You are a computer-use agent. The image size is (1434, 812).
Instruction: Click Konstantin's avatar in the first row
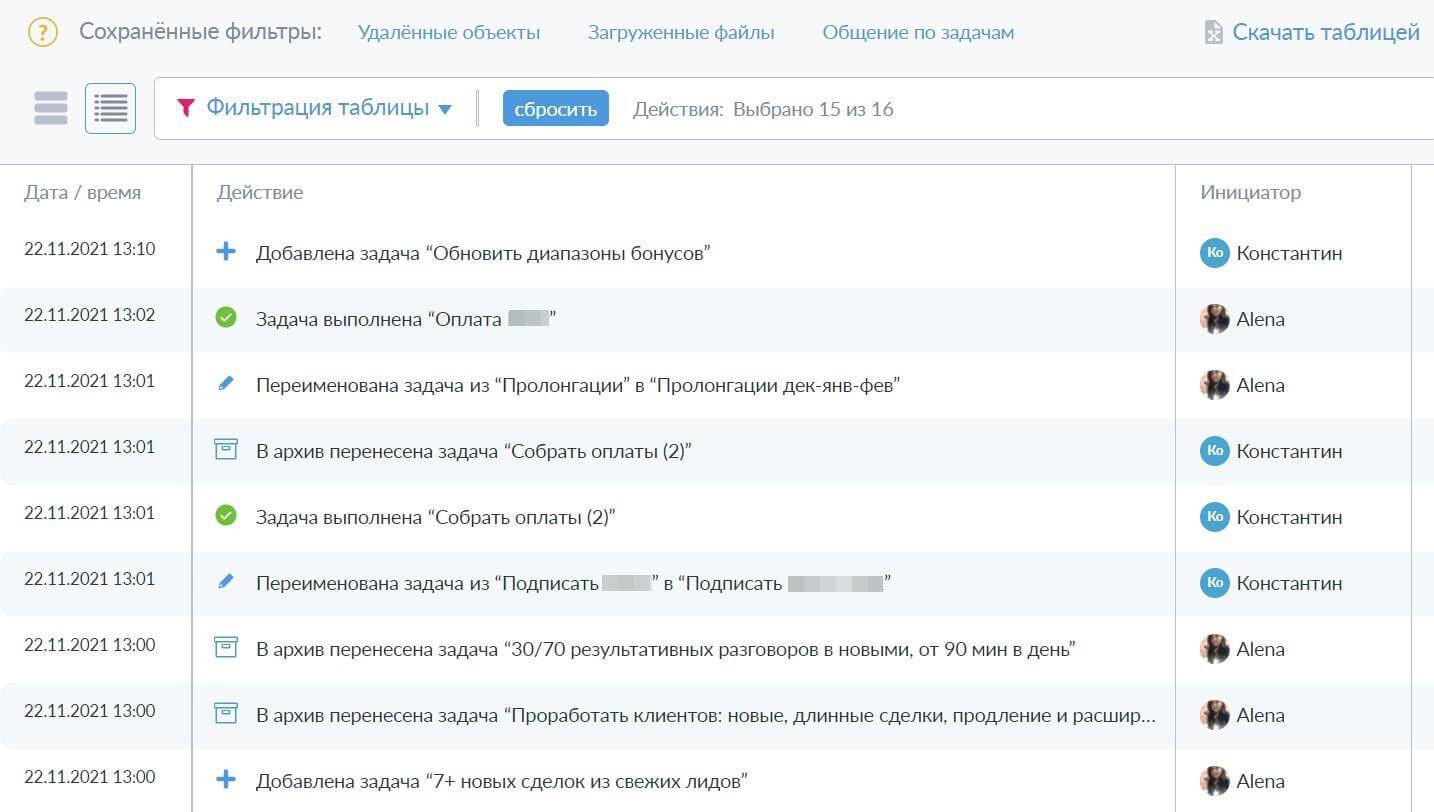pyautogui.click(x=1214, y=253)
